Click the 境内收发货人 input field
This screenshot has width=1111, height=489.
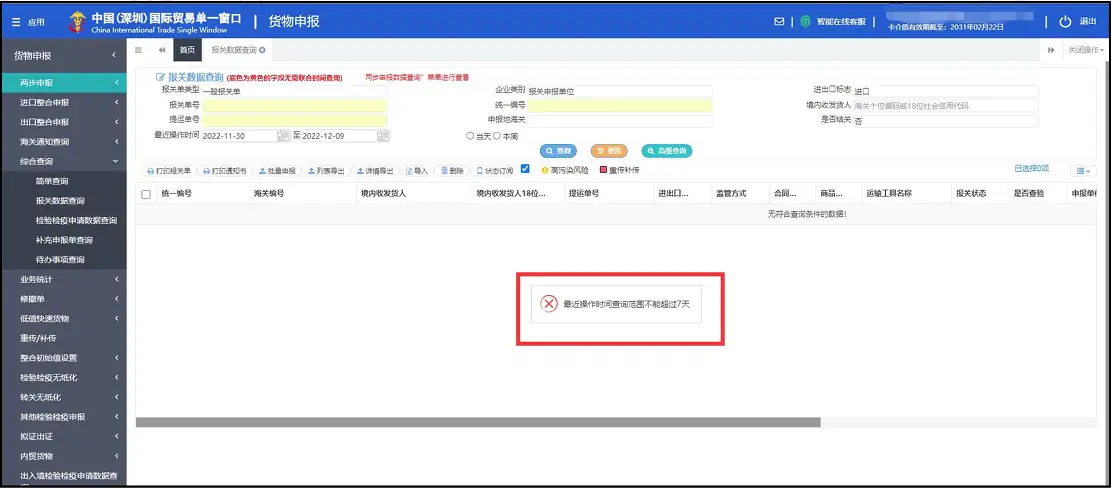946,106
